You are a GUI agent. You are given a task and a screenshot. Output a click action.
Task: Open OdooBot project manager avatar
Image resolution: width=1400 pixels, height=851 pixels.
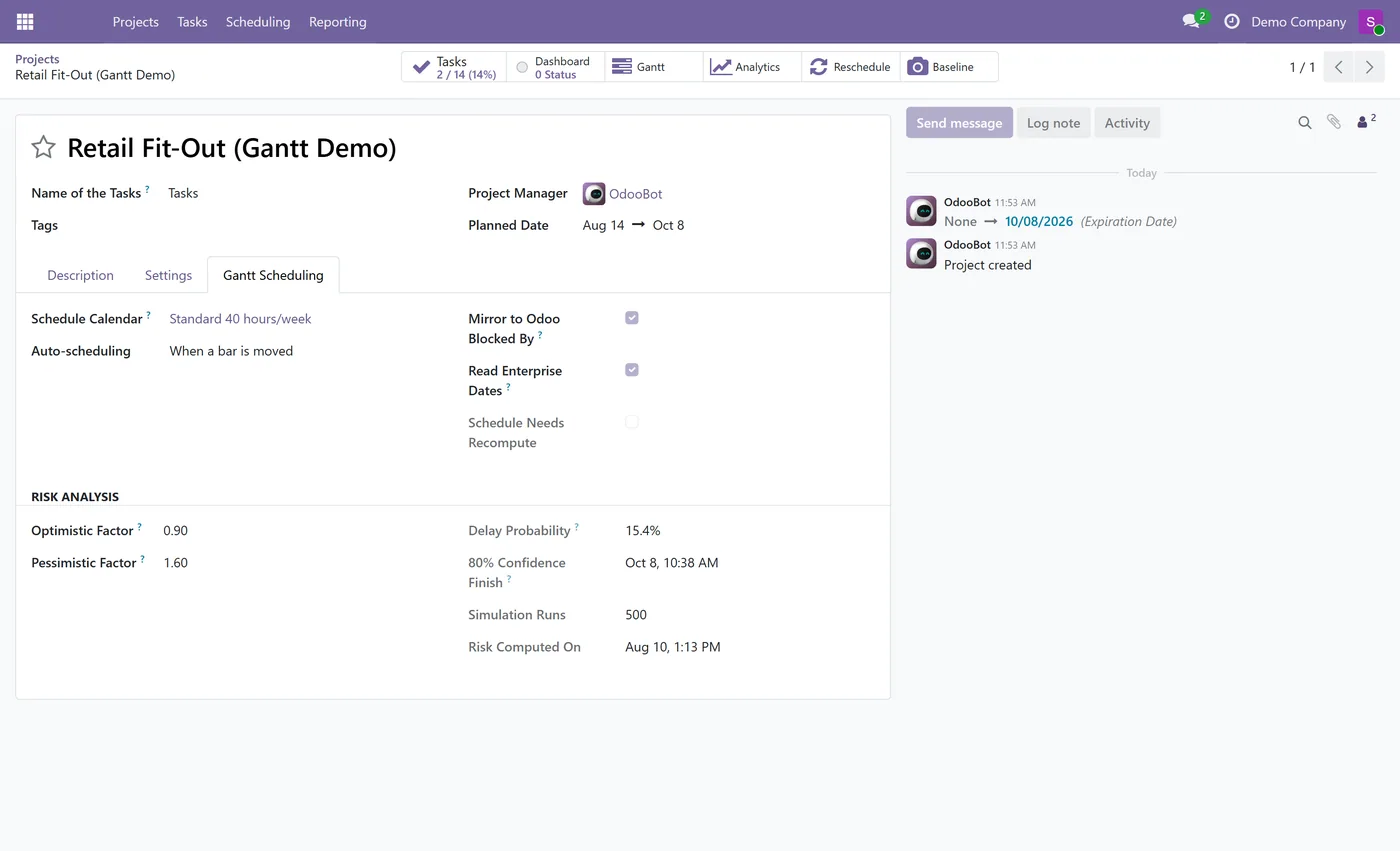click(x=594, y=193)
